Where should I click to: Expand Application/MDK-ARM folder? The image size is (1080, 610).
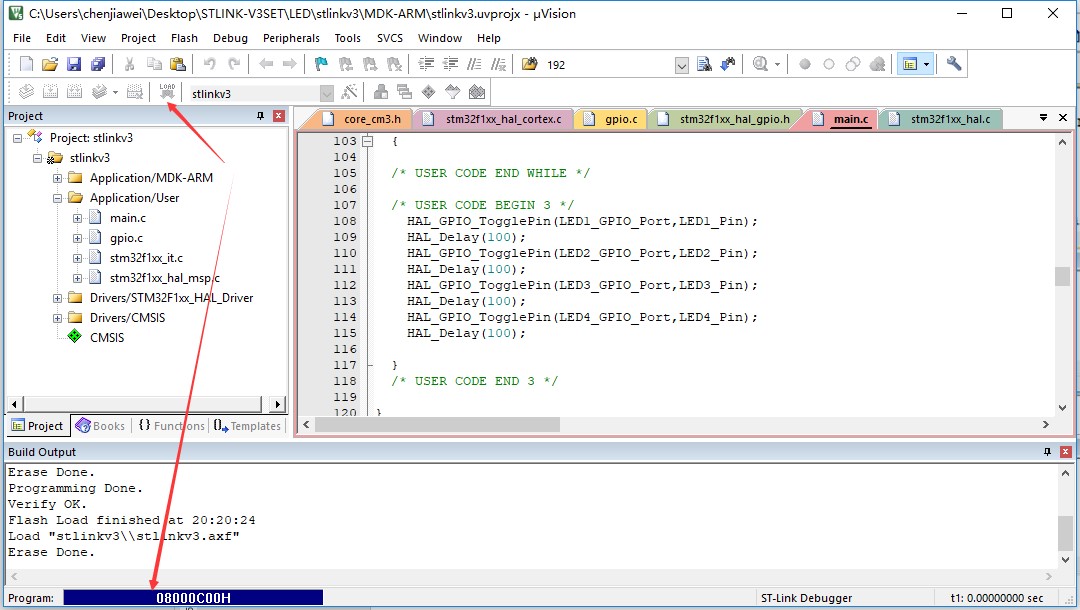pos(57,178)
